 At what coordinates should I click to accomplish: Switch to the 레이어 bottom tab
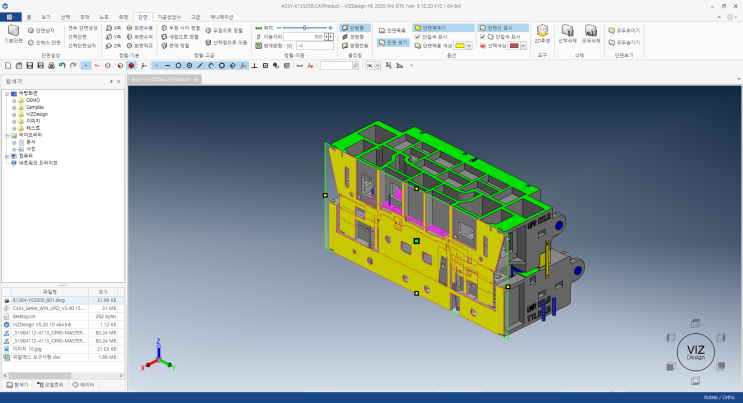pos(83,385)
